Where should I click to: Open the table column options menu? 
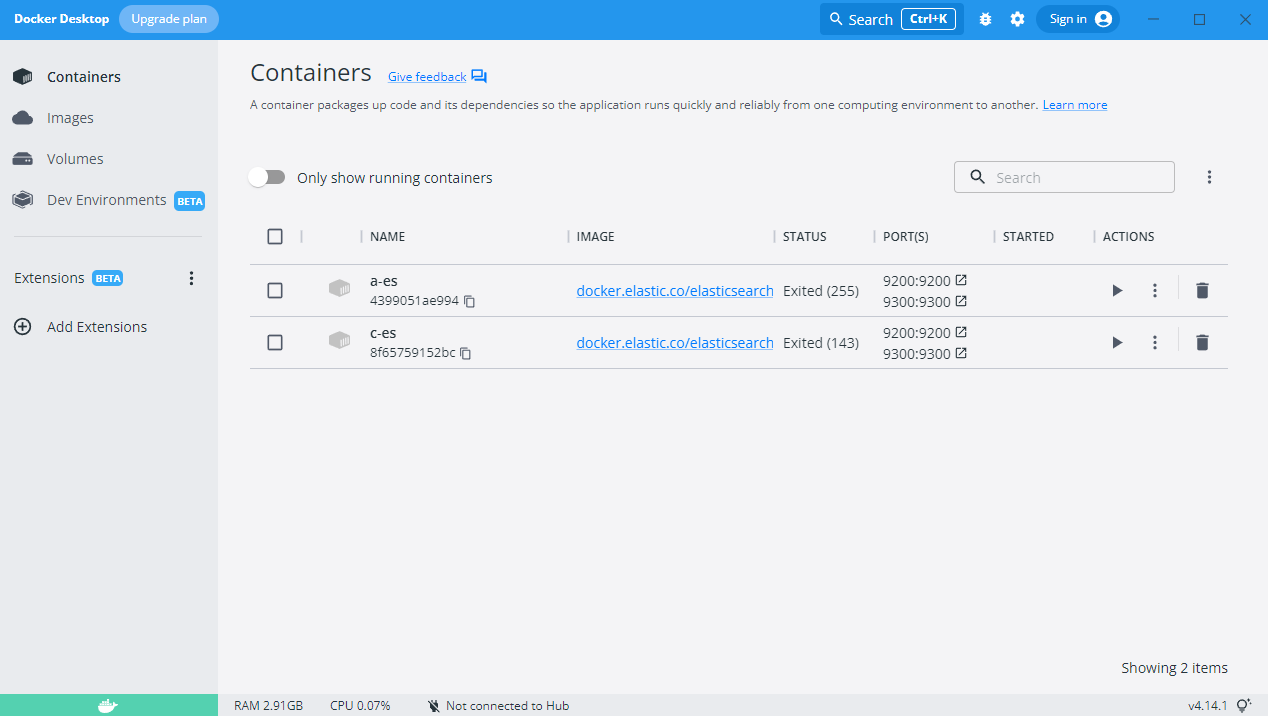(1209, 177)
